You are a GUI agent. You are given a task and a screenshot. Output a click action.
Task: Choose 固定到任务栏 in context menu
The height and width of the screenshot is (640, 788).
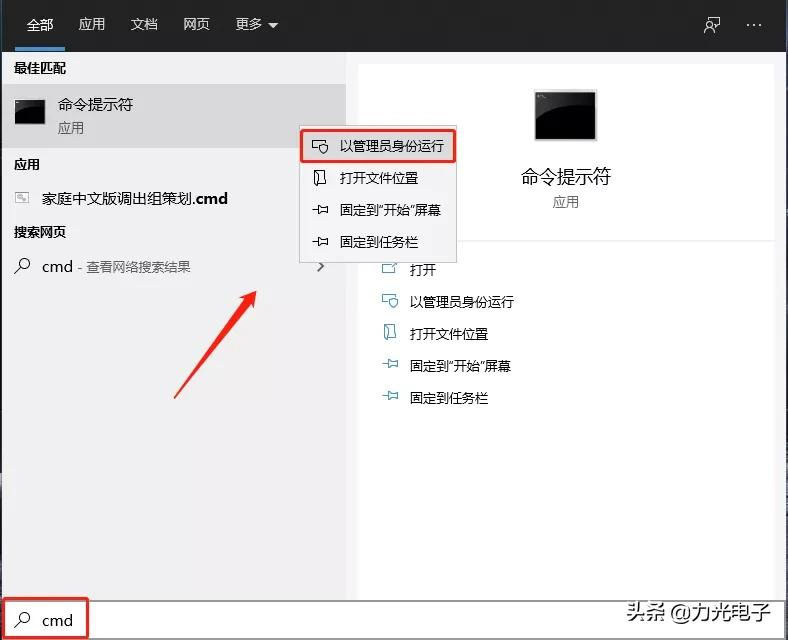(378, 242)
